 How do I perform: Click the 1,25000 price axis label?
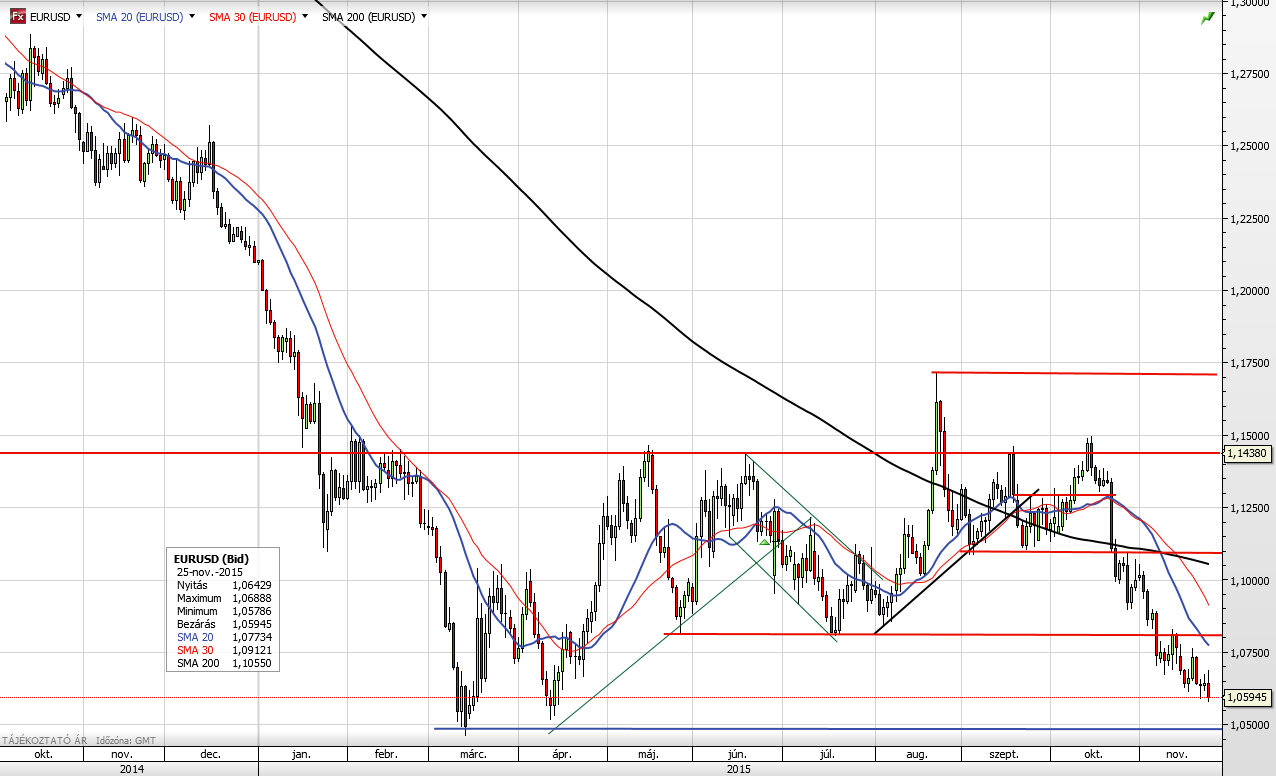pos(1250,146)
